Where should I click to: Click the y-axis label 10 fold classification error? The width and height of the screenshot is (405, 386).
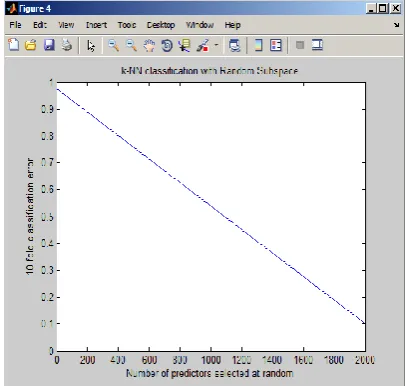pyautogui.click(x=30, y=216)
